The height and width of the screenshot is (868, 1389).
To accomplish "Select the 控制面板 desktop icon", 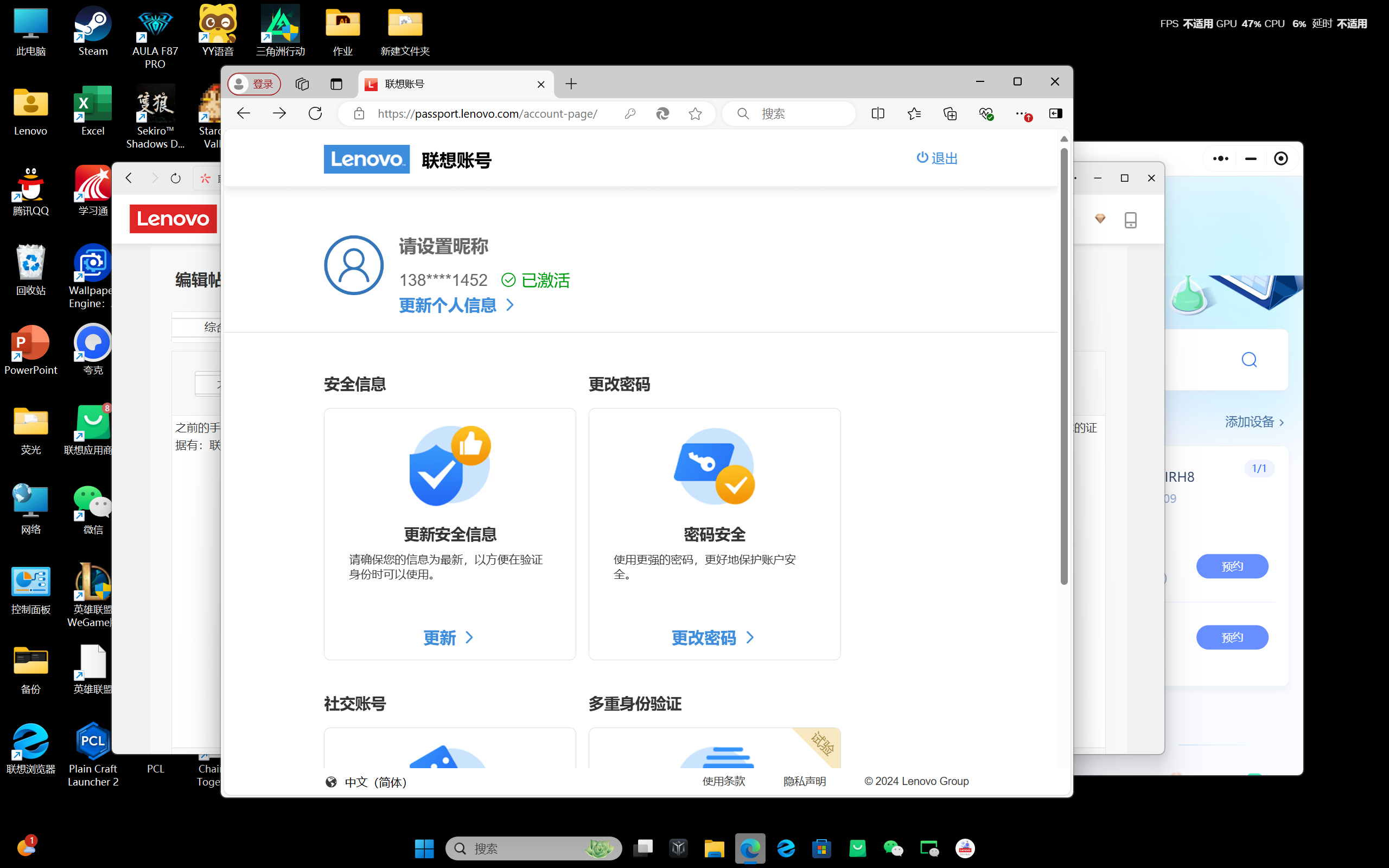I will (x=31, y=590).
